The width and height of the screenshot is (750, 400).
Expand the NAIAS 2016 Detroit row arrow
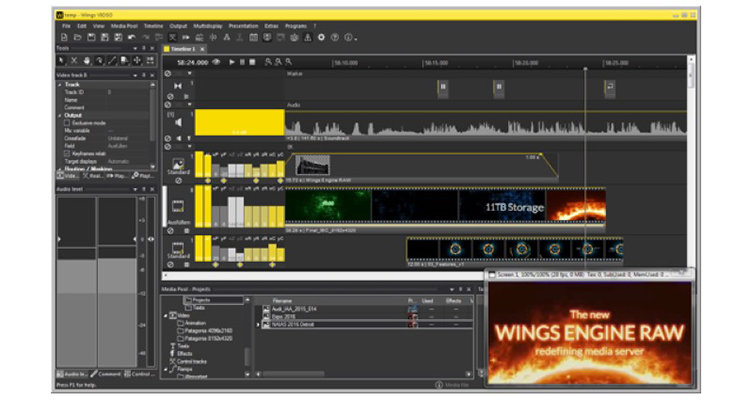[x=258, y=324]
